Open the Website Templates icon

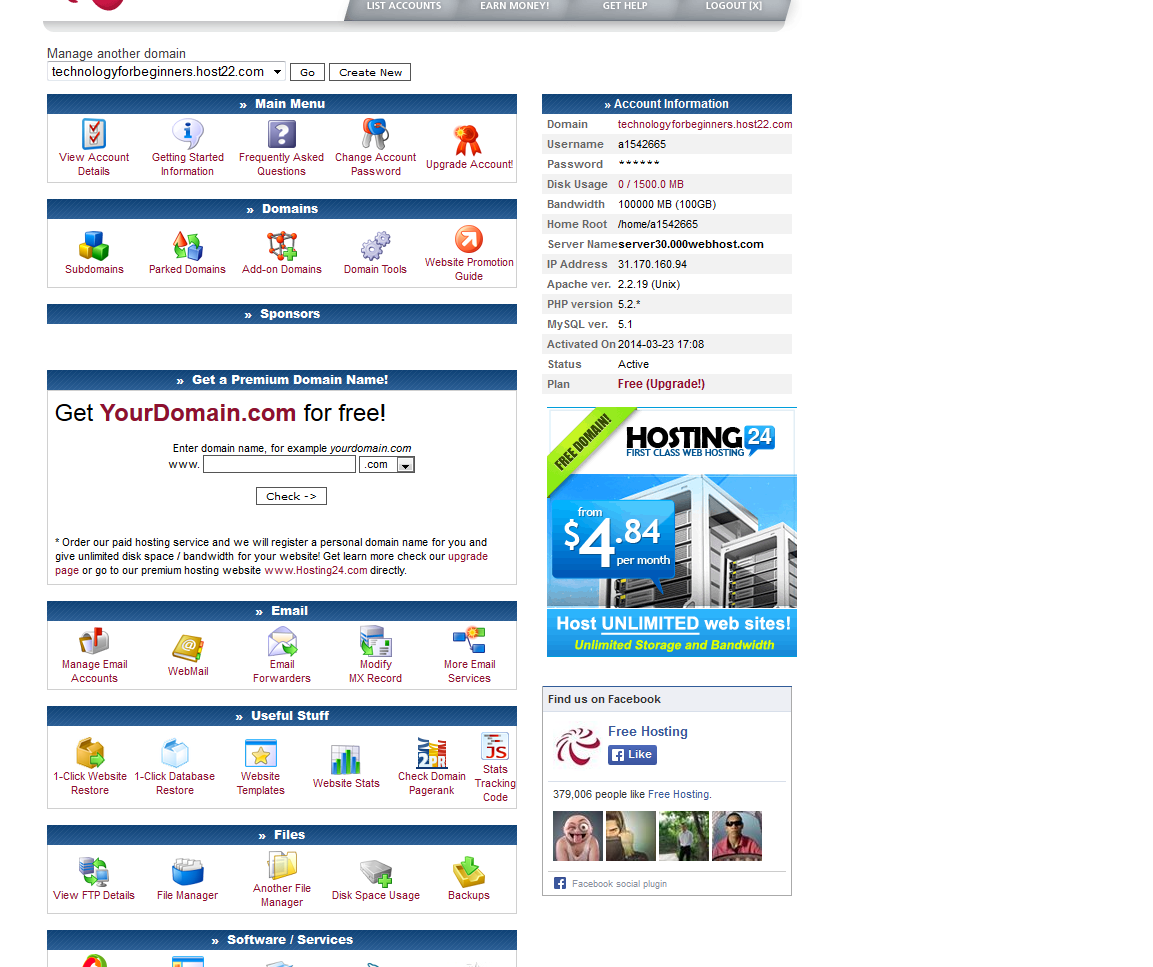tap(260, 753)
